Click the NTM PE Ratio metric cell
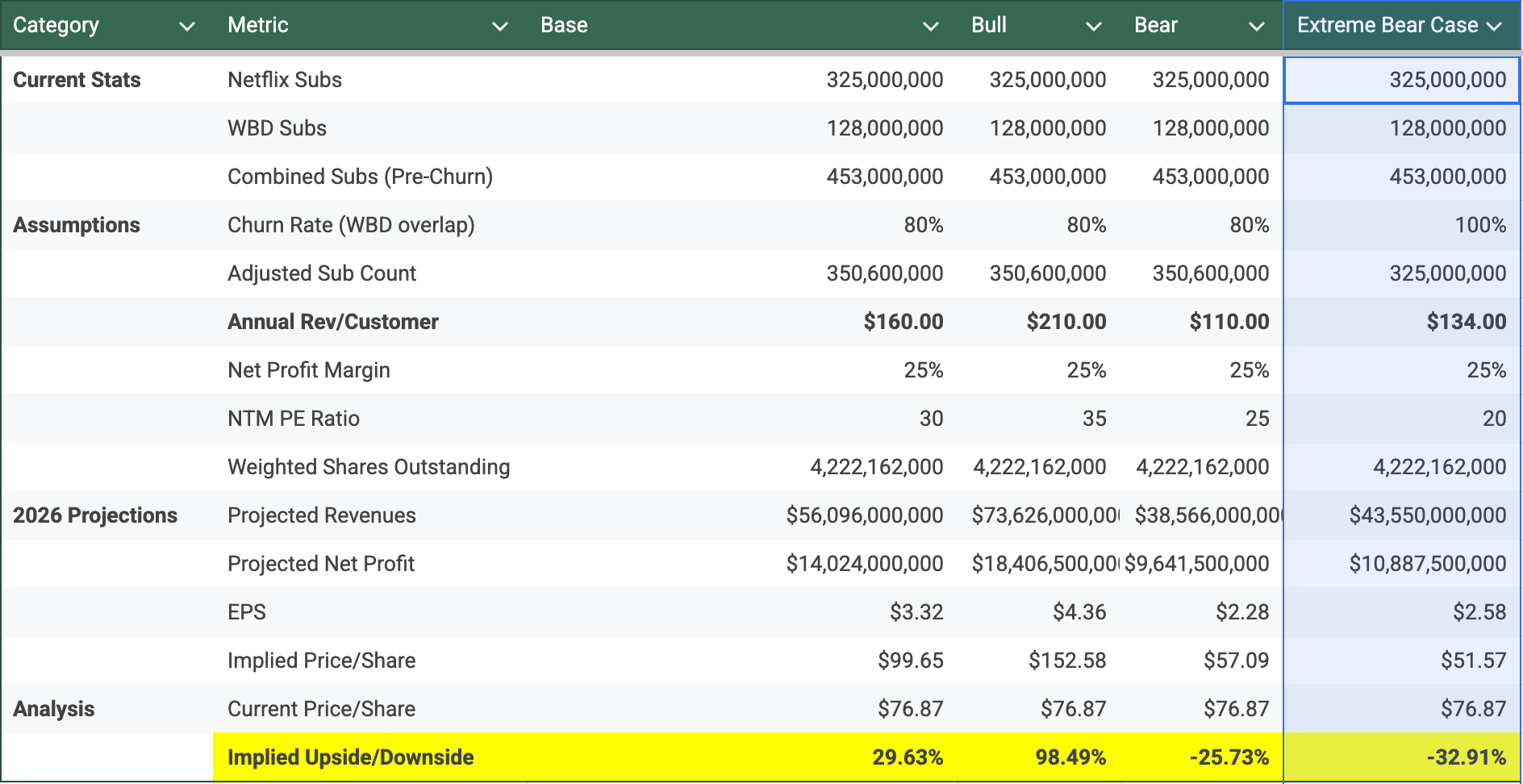Viewport: 1523px width, 784px height. [370, 419]
